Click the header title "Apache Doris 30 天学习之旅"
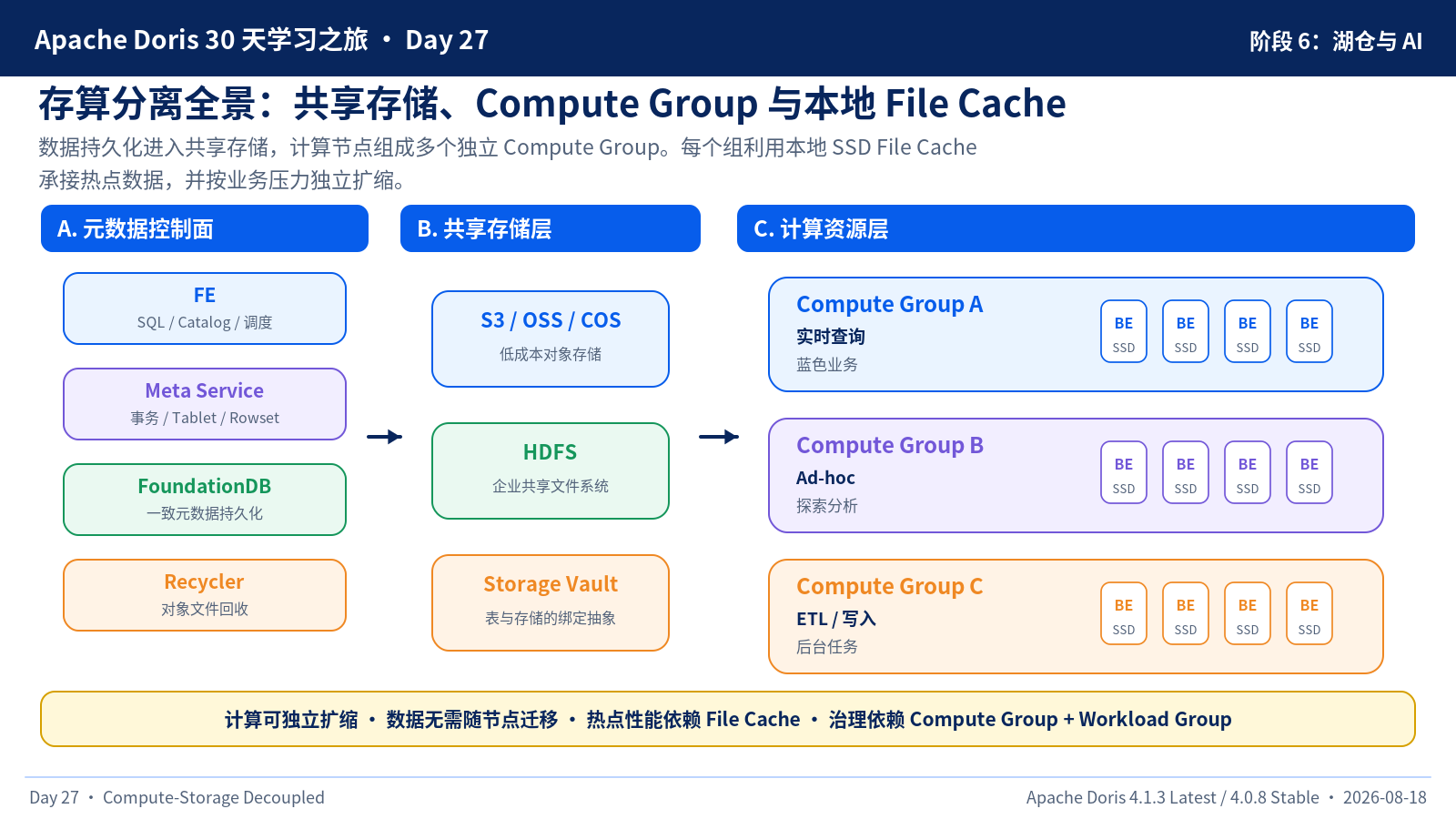The image size is (1456, 819). click(201, 40)
